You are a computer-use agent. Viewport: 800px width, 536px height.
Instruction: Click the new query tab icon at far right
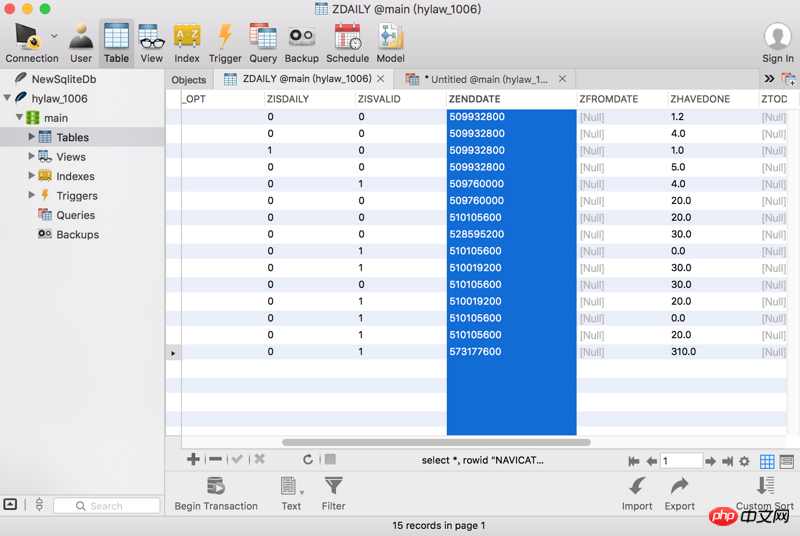(789, 79)
